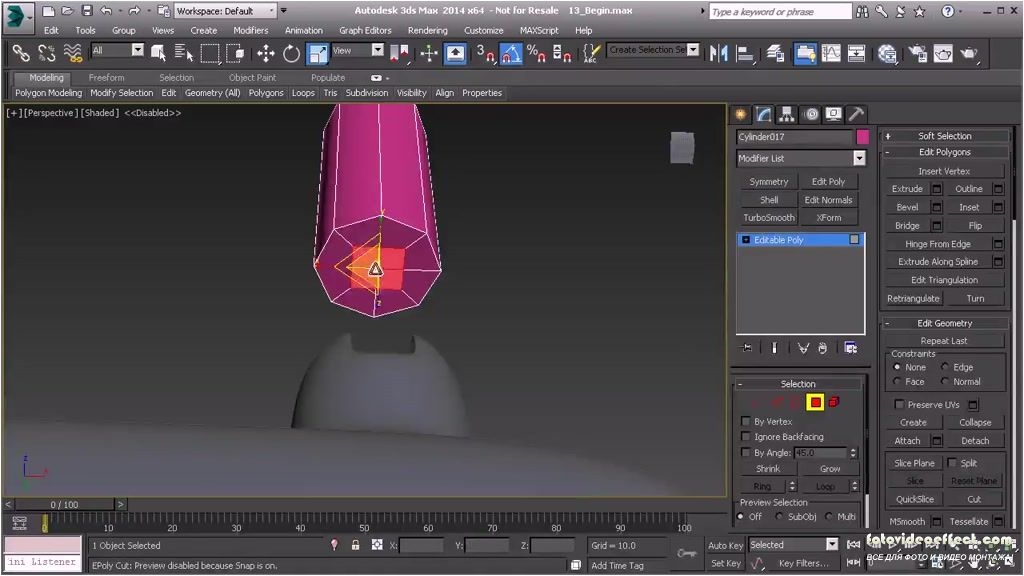Viewport: 1024px width, 576px height.
Task: Activate the Select Object tool
Action: [x=158, y=54]
